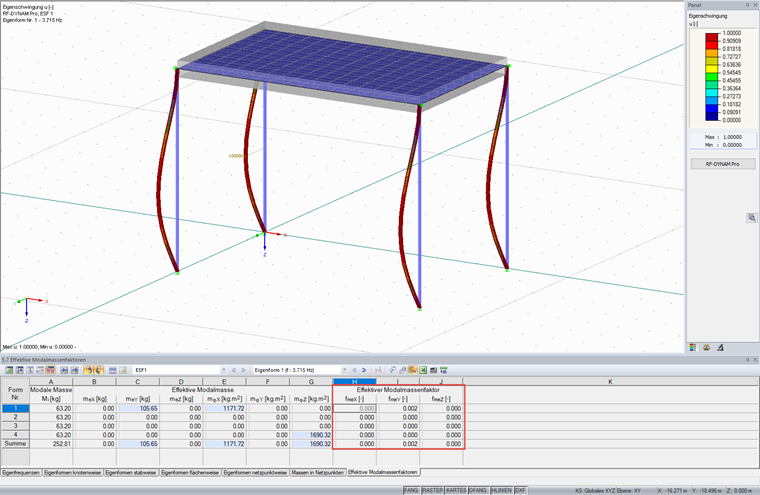Click cell 1690.32 in row 4
Screen dimensions: 760x495
point(311,434)
